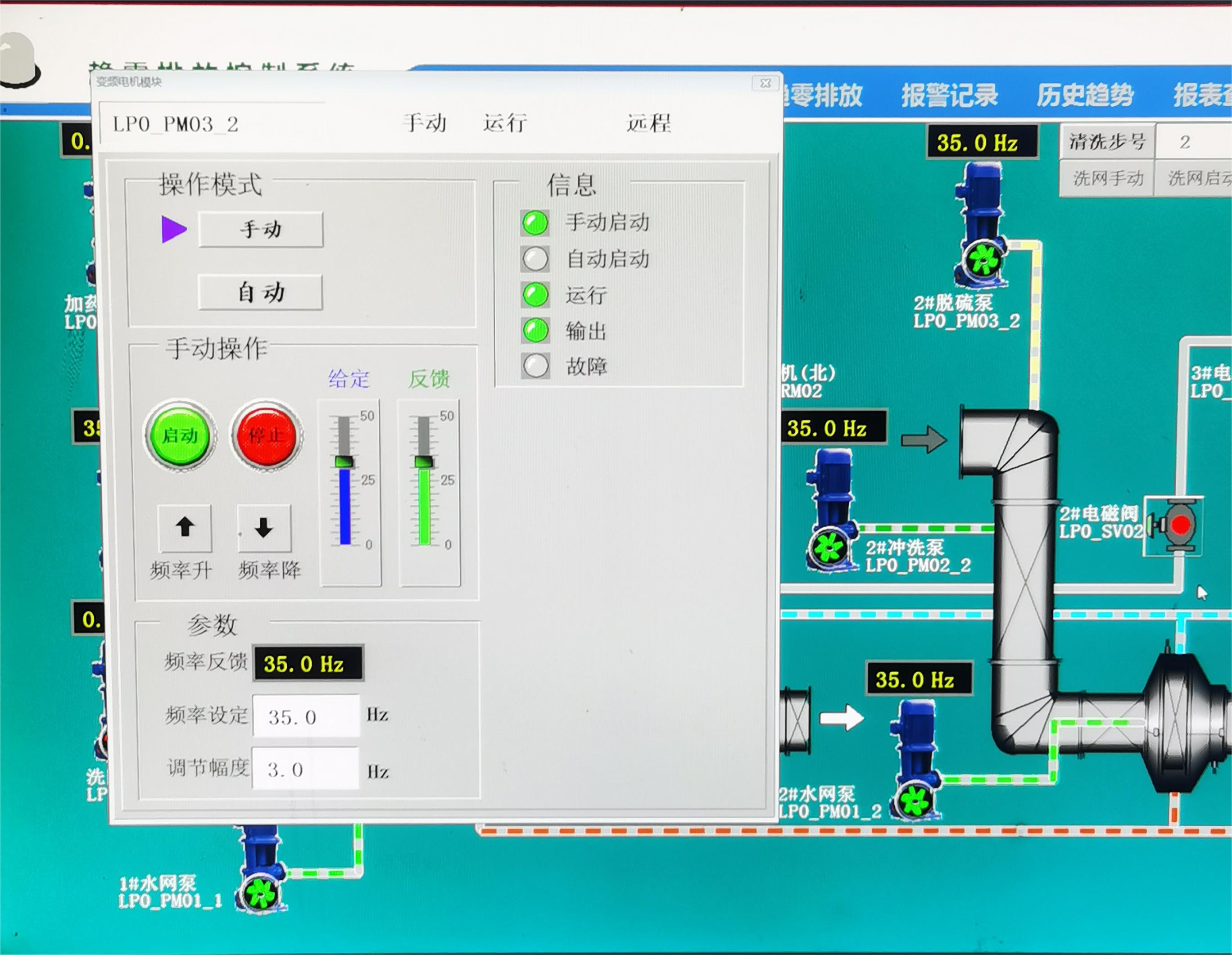Open the 报警记录 alarm records tab

[x=949, y=95]
